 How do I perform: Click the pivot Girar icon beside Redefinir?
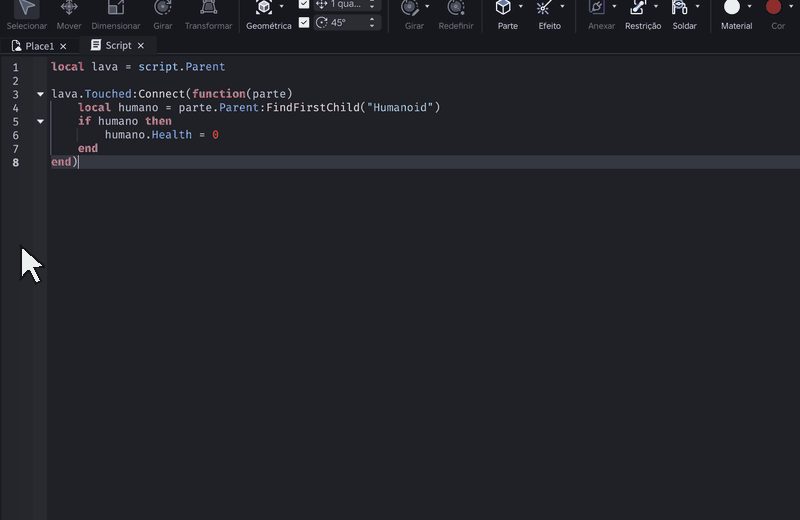[410, 7]
